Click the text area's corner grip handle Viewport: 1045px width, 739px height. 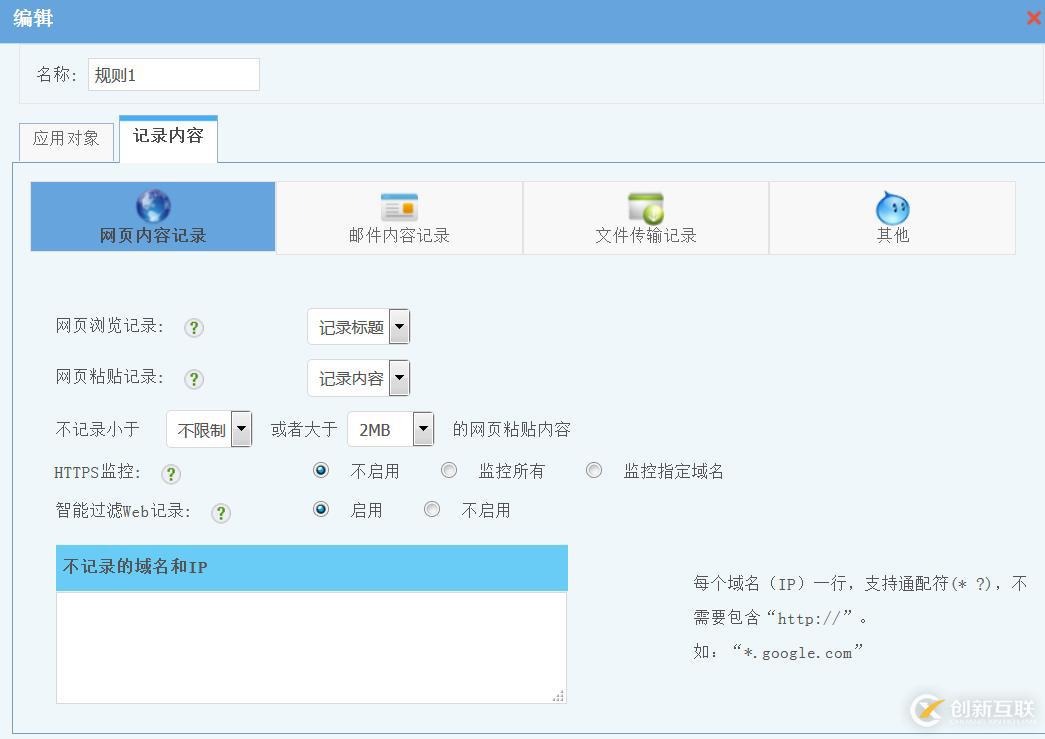coord(558,696)
